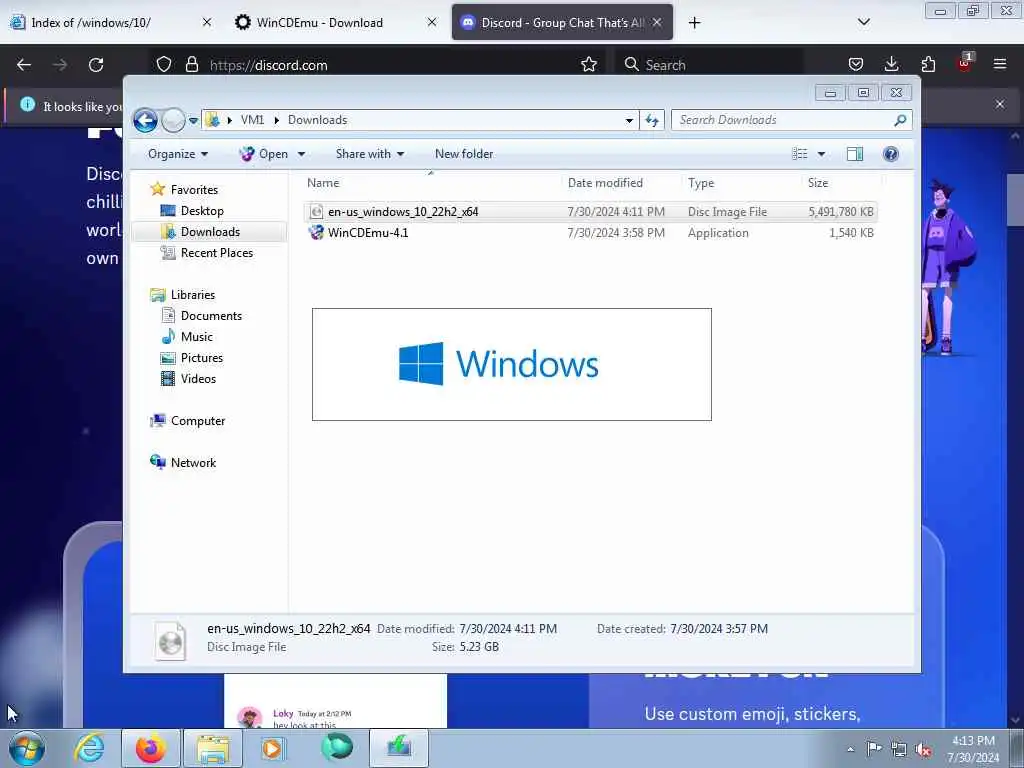Sort by Size column header
The height and width of the screenshot is (768, 1024).
click(841, 183)
